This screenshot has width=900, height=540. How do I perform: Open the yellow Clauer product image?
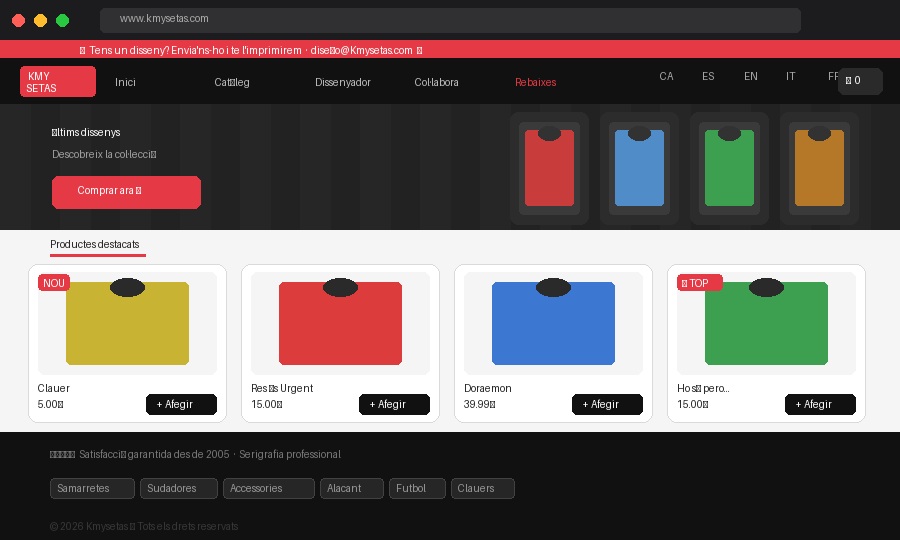click(x=127, y=324)
